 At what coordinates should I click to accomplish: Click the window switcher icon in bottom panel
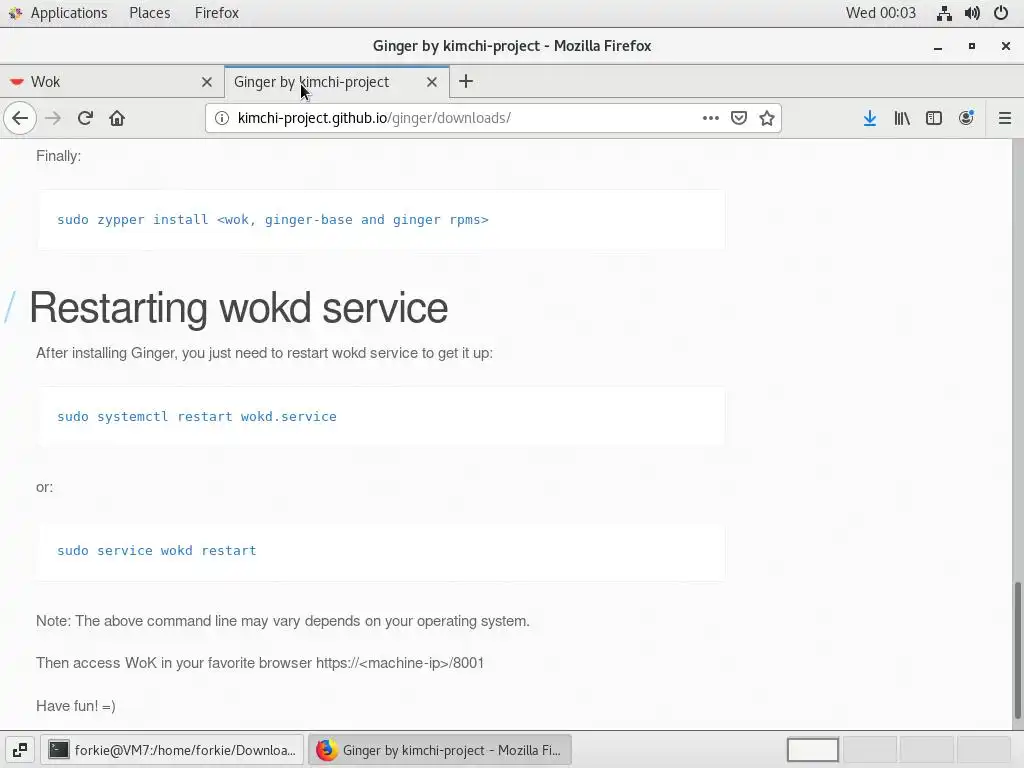click(20, 750)
